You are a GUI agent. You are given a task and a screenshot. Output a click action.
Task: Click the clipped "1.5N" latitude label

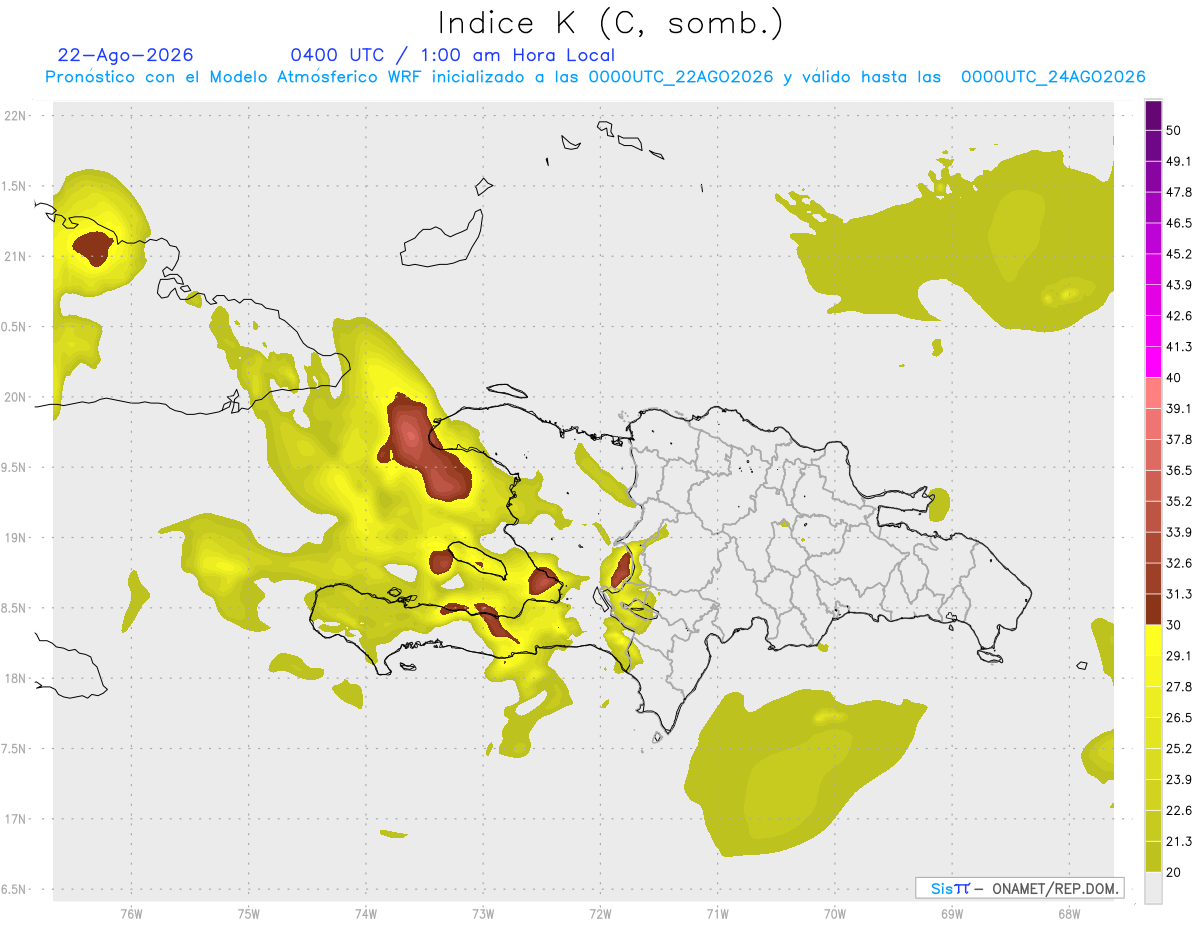tap(14, 186)
